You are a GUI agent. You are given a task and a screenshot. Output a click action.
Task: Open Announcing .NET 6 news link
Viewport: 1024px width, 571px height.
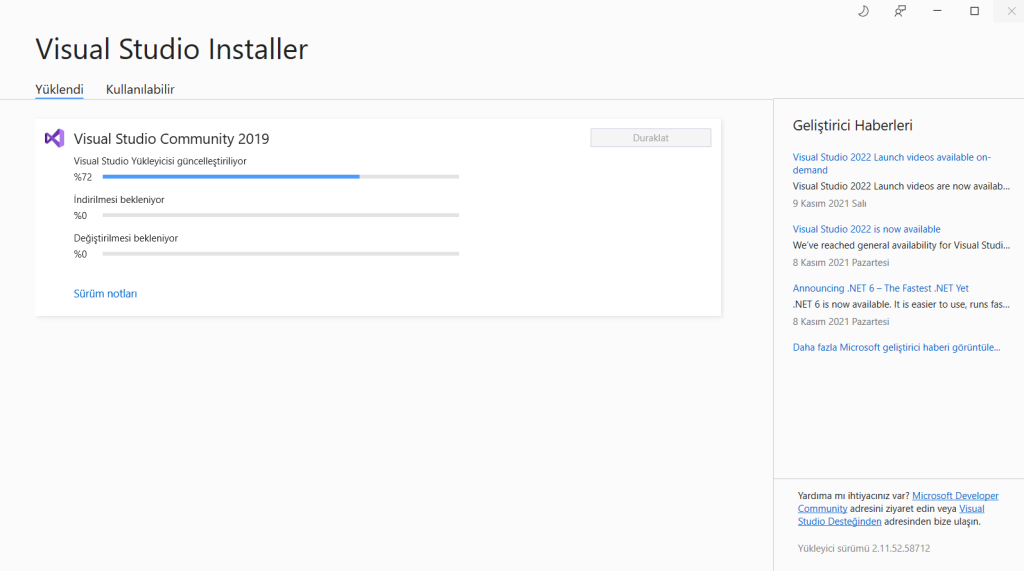pos(880,288)
